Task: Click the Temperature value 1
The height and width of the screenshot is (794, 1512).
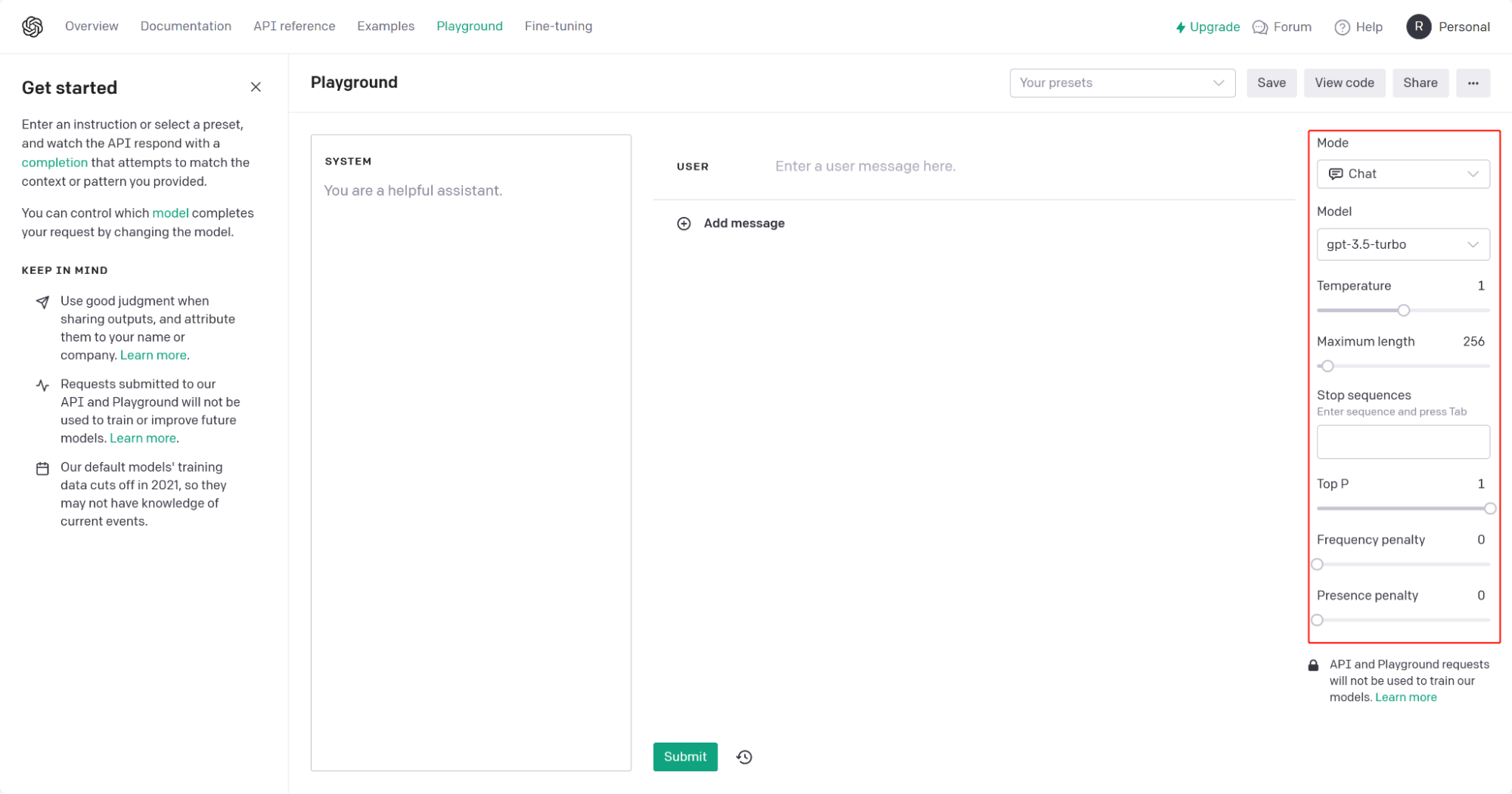Action: (x=1481, y=286)
